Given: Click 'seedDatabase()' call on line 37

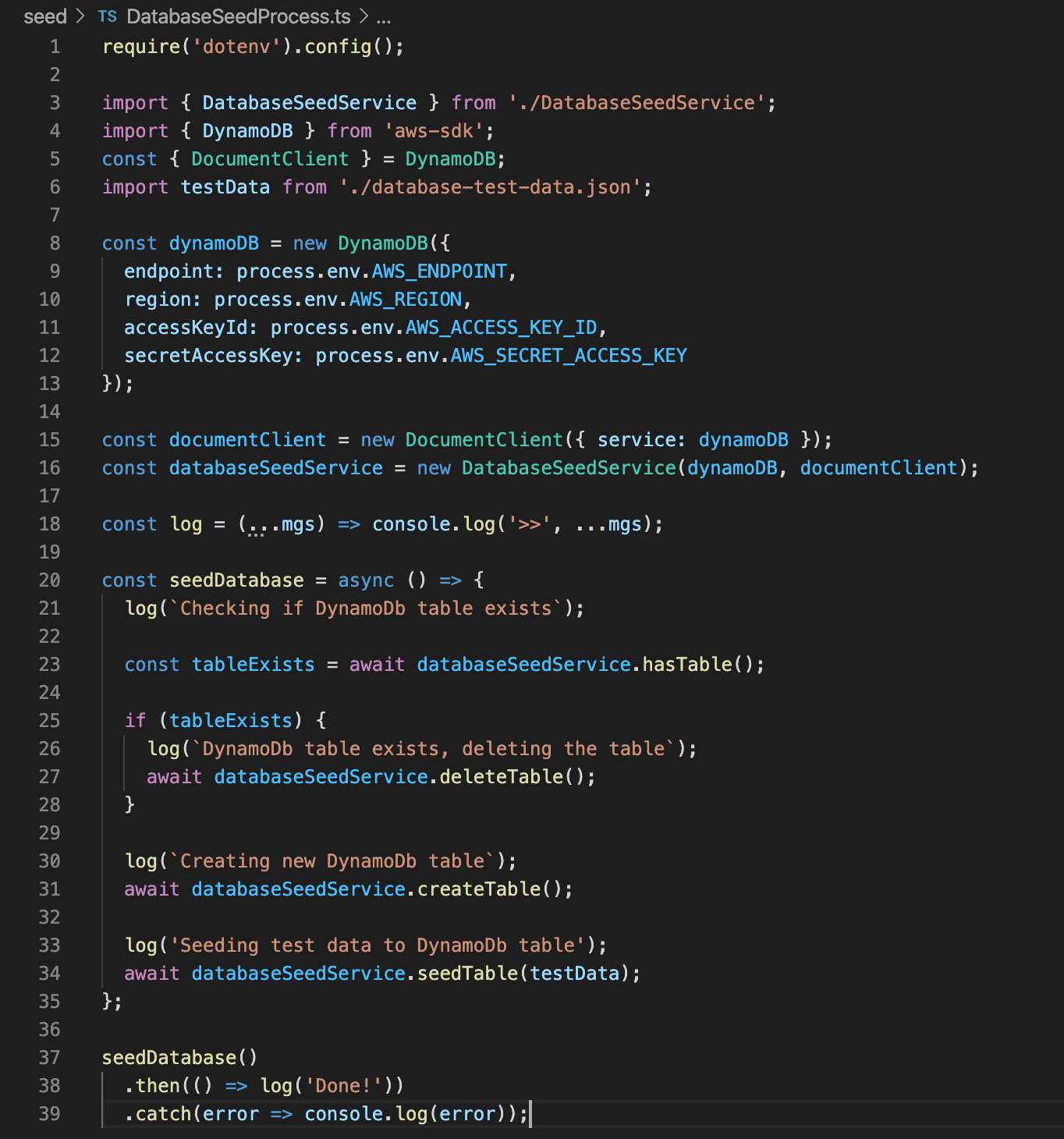Looking at the screenshot, I should pyautogui.click(x=179, y=1058).
